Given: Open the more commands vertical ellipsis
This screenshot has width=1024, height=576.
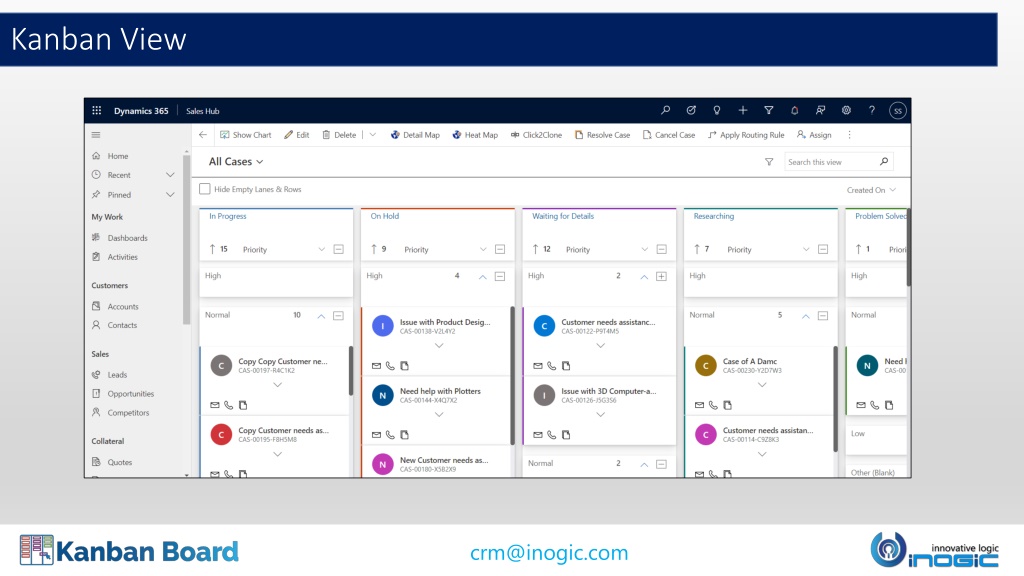Looking at the screenshot, I should pyautogui.click(x=850, y=135).
